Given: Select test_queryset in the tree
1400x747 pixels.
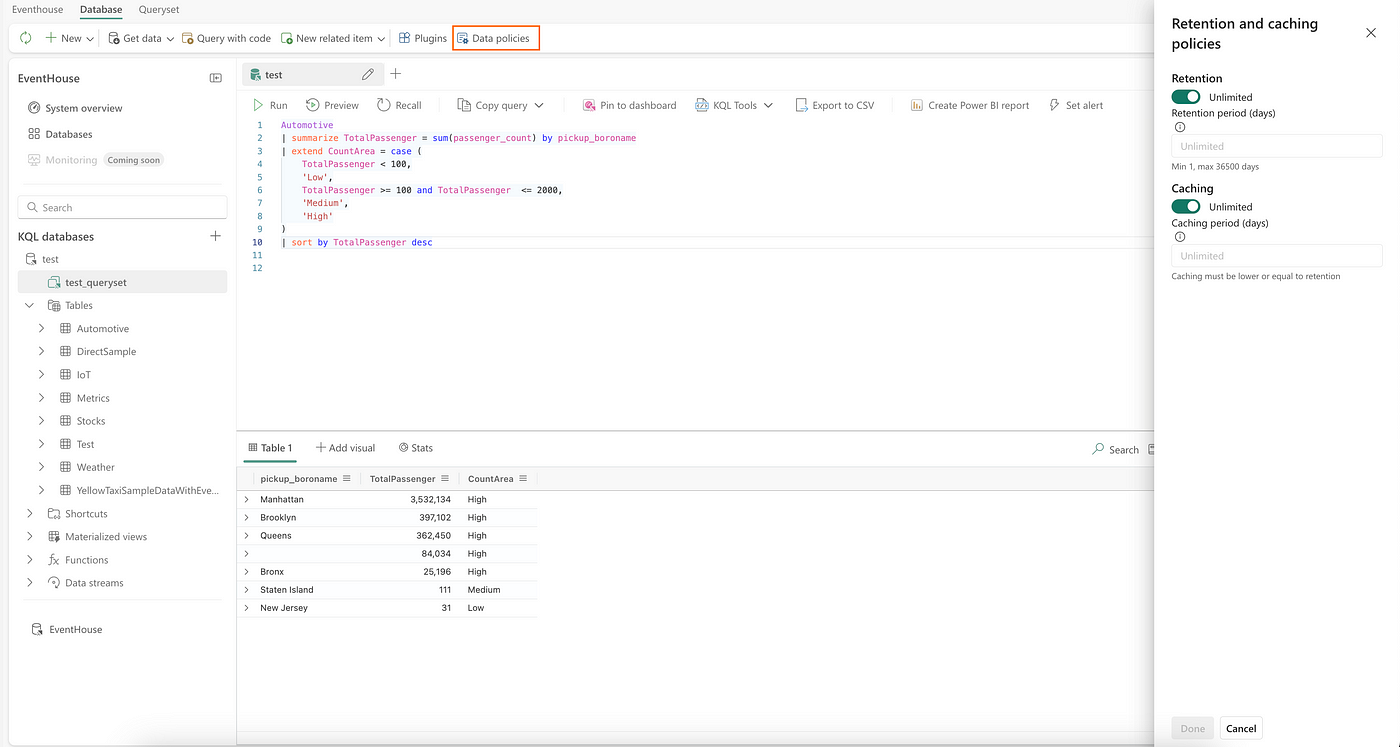Looking at the screenshot, I should pyautogui.click(x=122, y=282).
